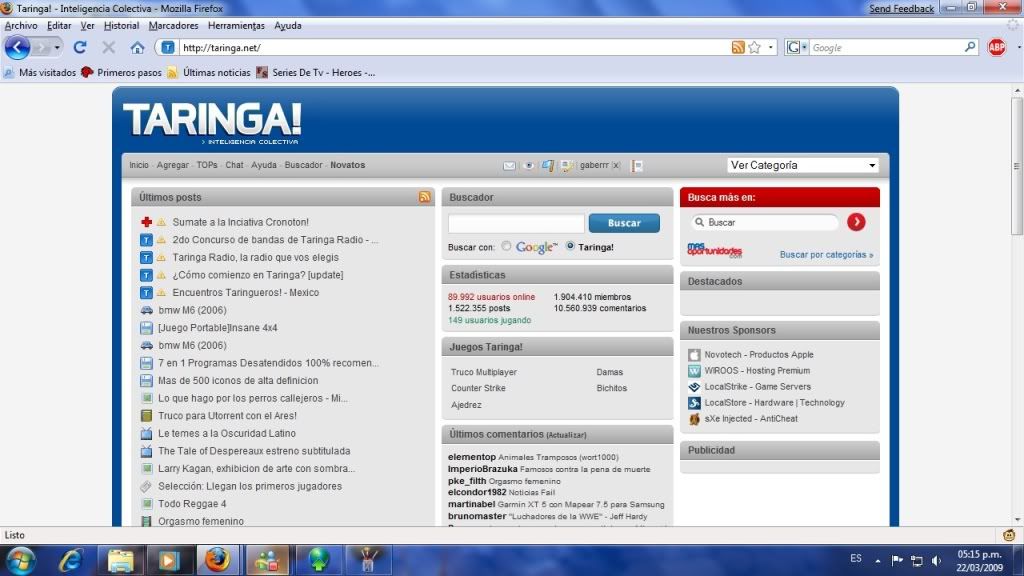Click the Reload page icon
Screen dimensions: 1024x576
[80, 48]
